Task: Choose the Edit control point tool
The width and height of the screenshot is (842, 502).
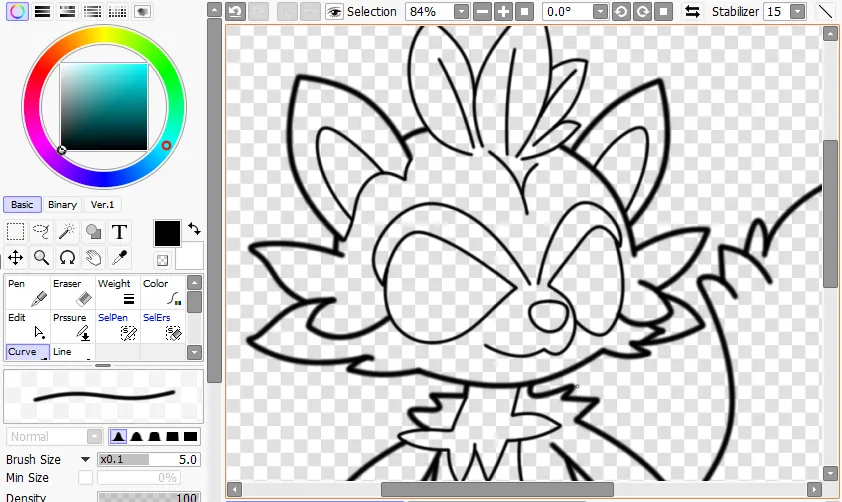Action: point(27,326)
